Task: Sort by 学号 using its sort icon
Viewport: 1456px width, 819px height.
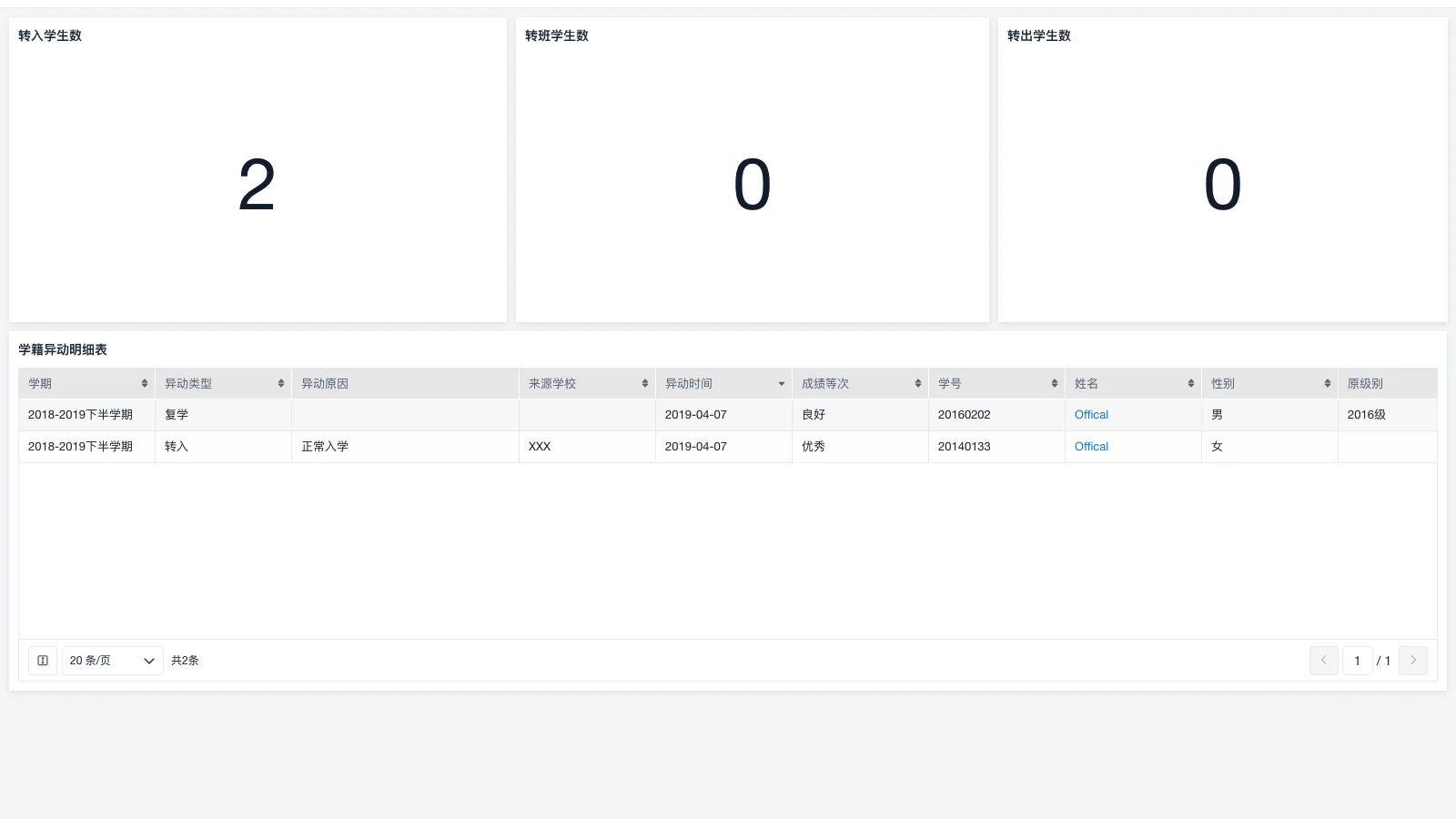Action: (1055, 383)
